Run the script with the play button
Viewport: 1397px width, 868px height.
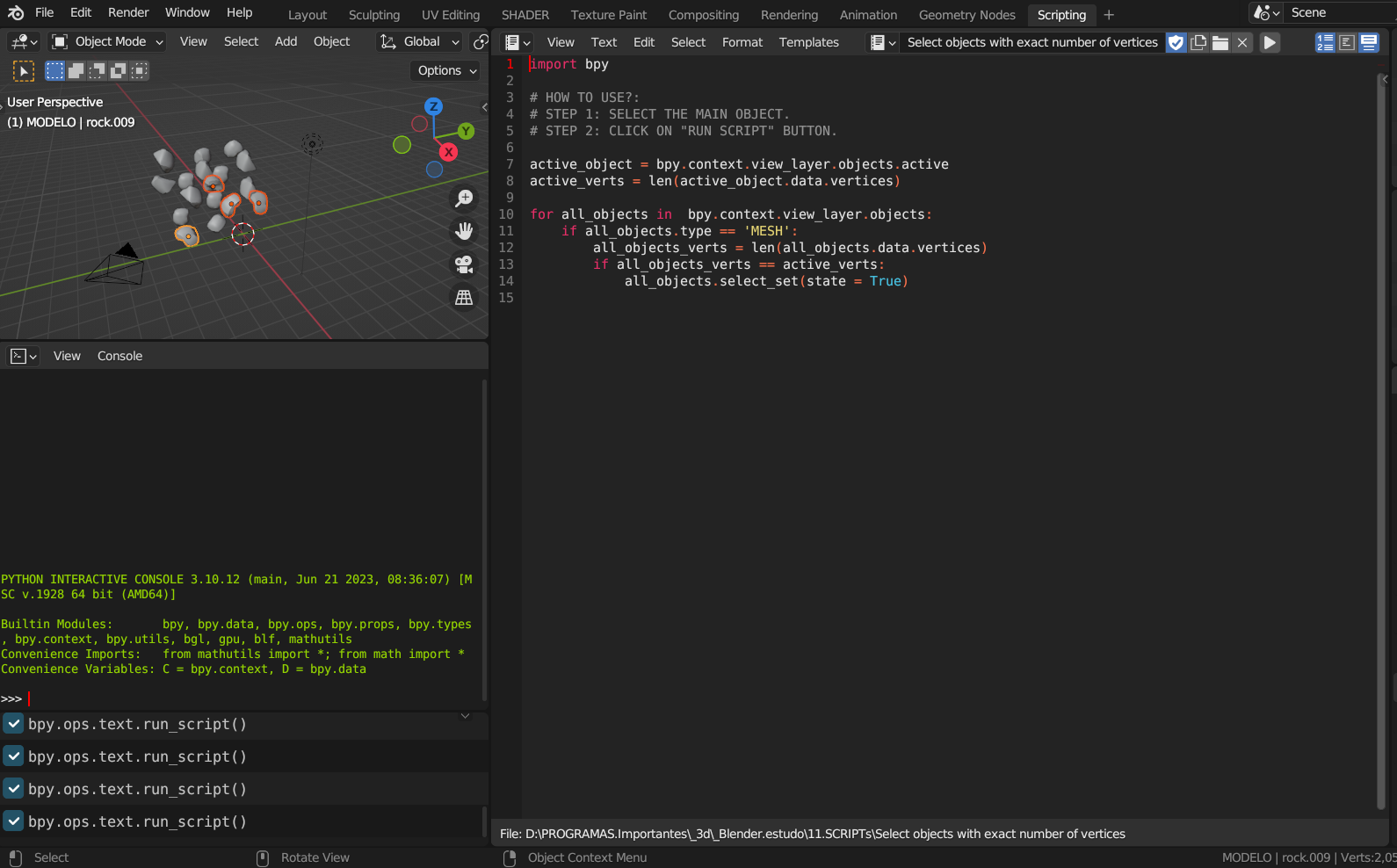click(x=1270, y=42)
